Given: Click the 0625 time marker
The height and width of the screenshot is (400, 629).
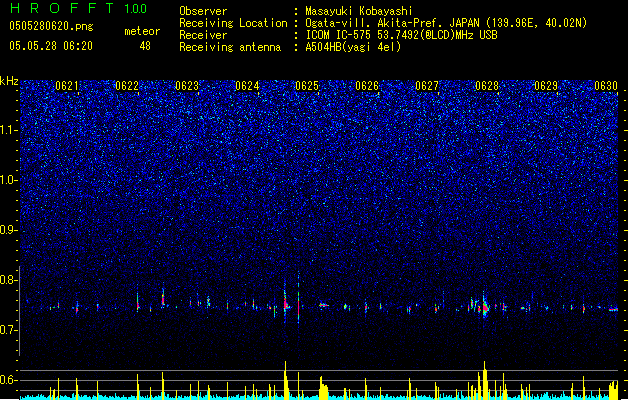Looking at the screenshot, I should [307, 86].
